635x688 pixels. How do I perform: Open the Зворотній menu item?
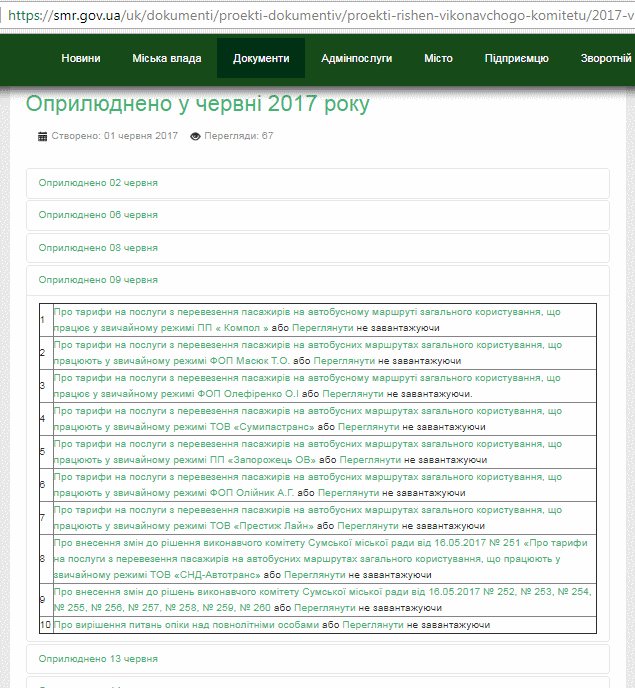pyautogui.click(x=606, y=58)
